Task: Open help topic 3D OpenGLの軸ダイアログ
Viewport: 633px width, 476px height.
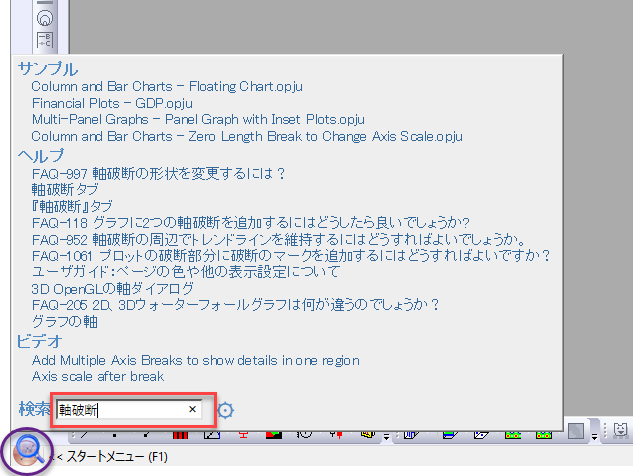Action: tap(113, 289)
